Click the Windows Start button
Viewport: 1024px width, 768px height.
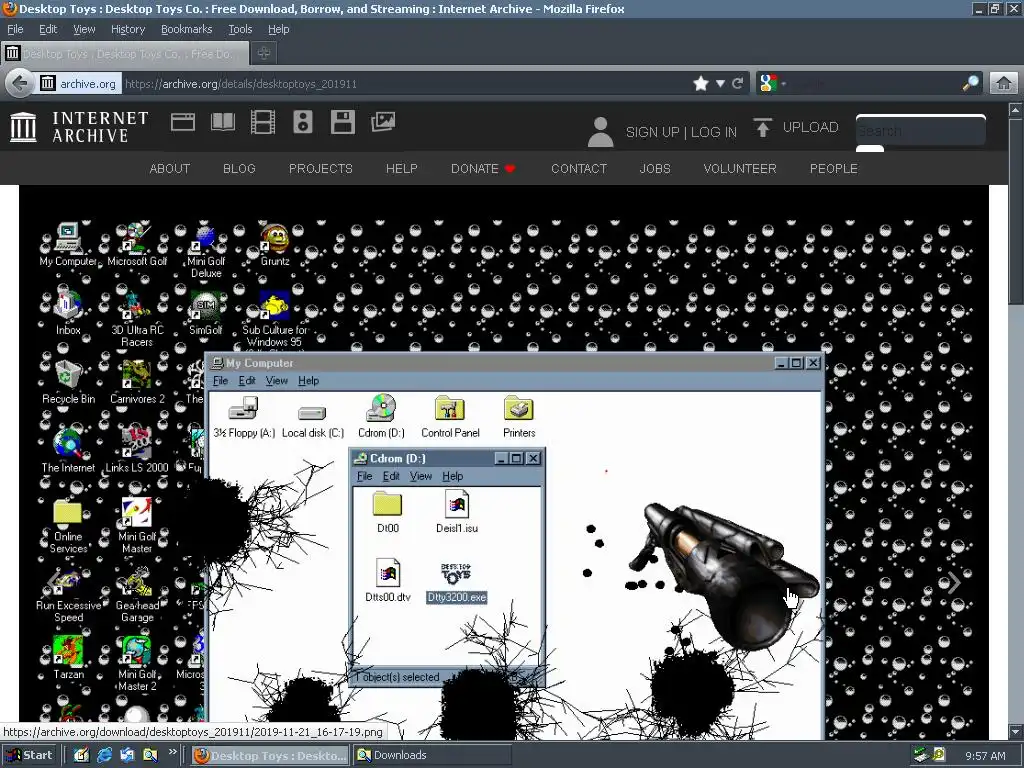30,755
